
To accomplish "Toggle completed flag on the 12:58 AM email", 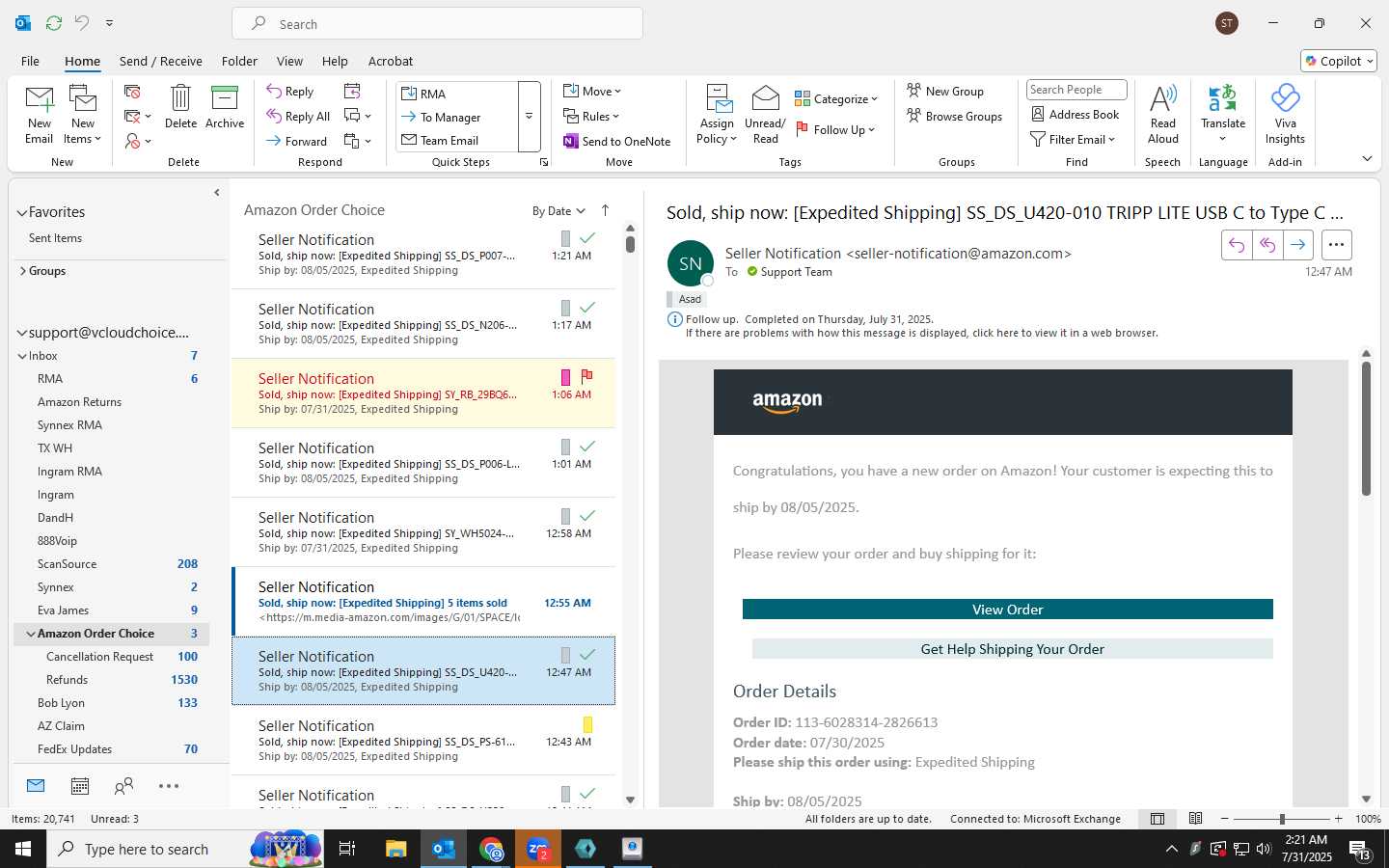I will click(587, 515).
